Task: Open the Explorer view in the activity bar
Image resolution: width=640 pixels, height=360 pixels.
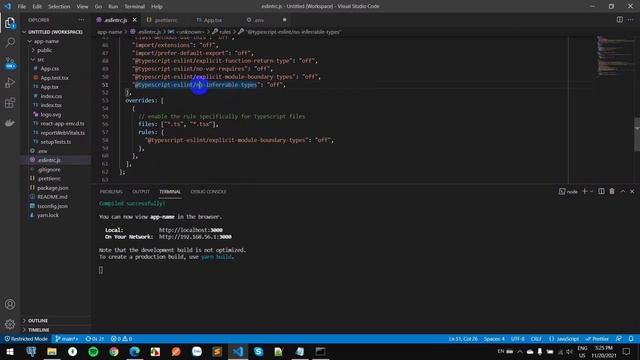Action: click(10, 22)
